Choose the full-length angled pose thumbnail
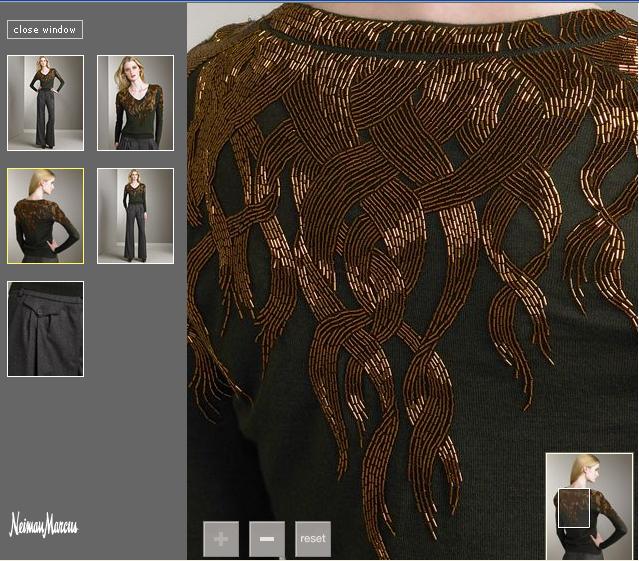 click(x=135, y=216)
